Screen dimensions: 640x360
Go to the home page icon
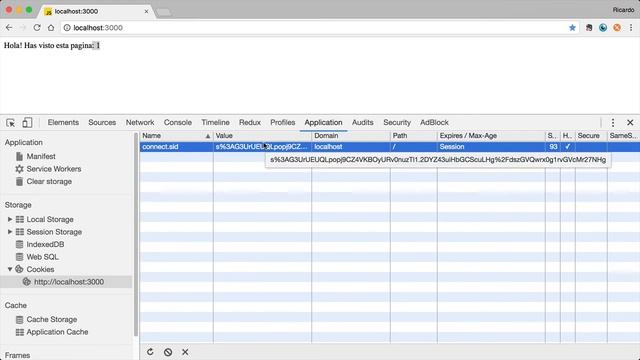point(51,27)
